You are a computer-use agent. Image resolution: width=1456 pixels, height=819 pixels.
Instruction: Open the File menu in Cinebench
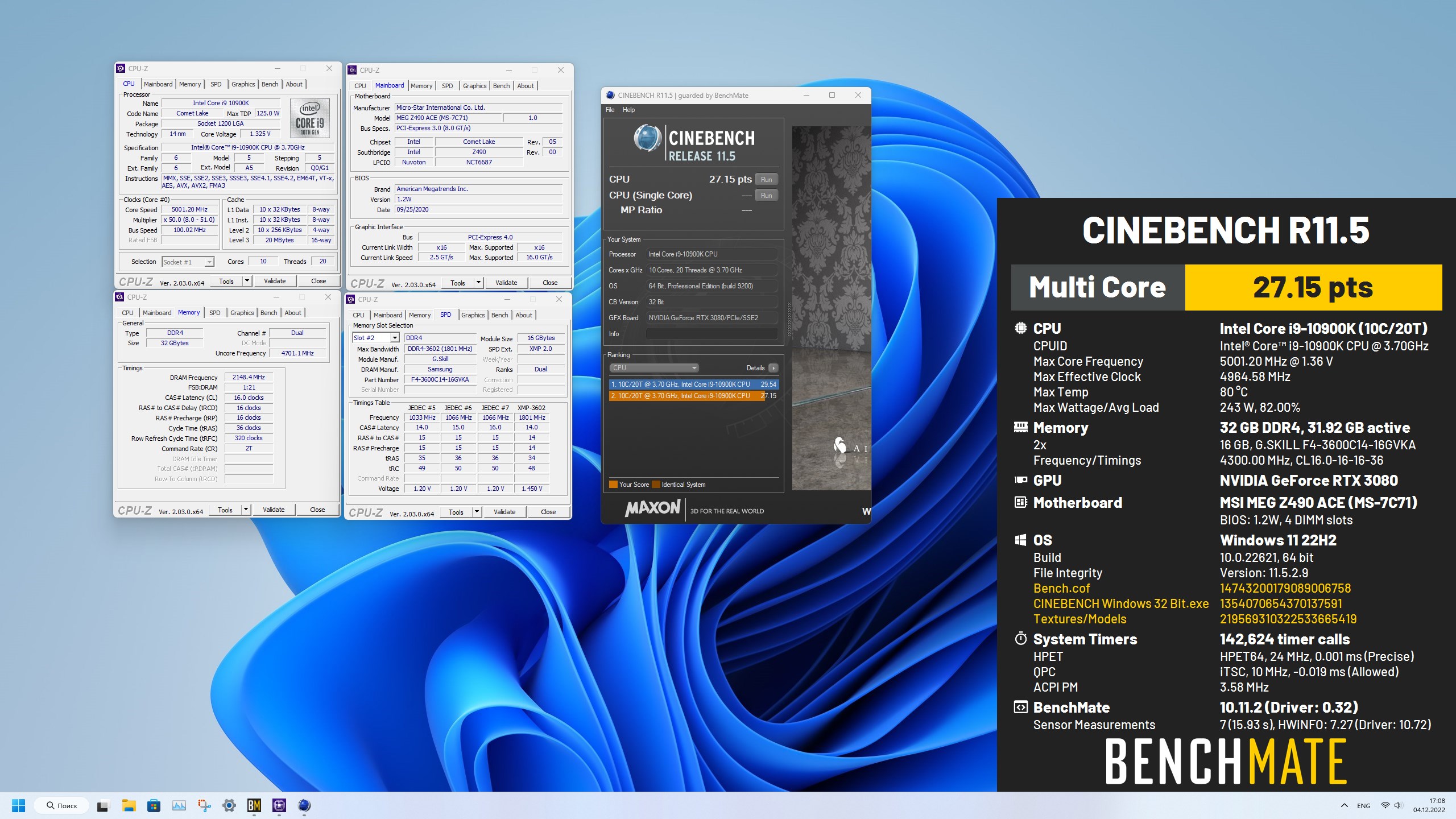[610, 110]
